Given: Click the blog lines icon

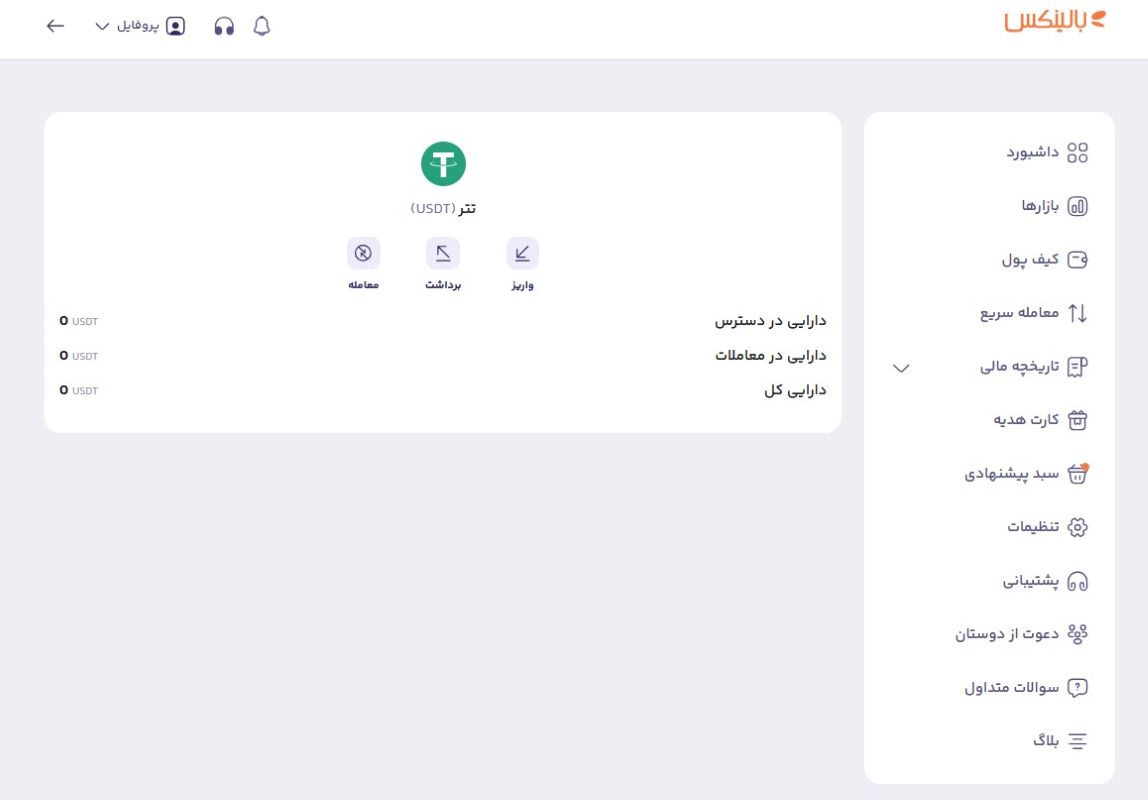Looking at the screenshot, I should [1077, 741].
